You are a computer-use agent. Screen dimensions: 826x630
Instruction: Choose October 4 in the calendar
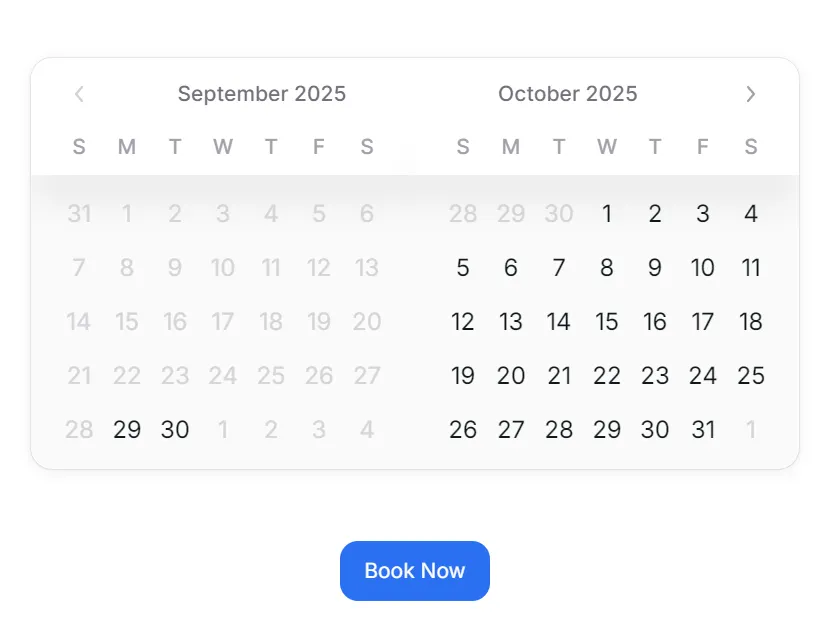pos(751,214)
